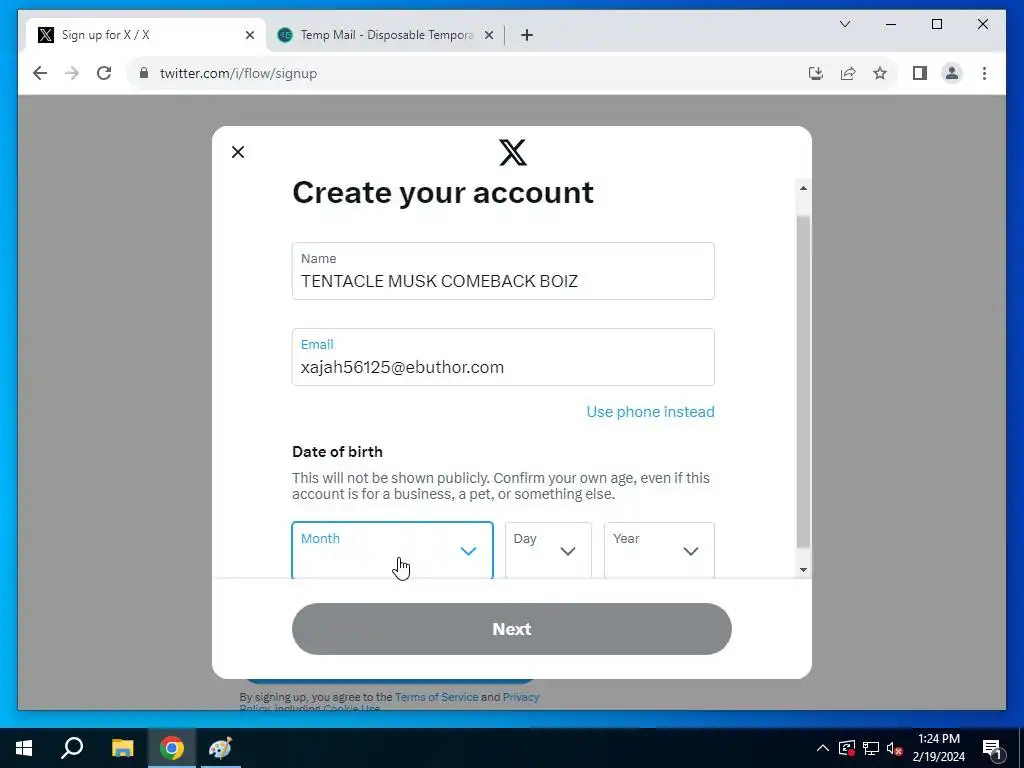
Task: Open the Chrome profile menu
Action: [x=952, y=73]
